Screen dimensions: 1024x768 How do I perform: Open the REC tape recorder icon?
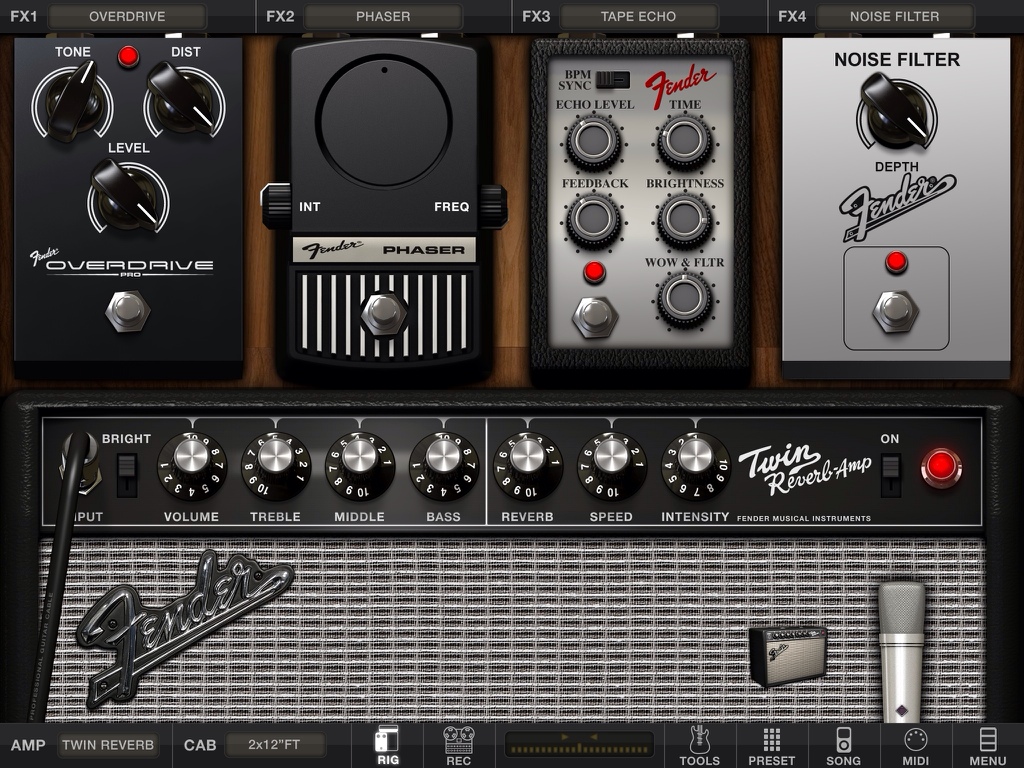coord(459,745)
